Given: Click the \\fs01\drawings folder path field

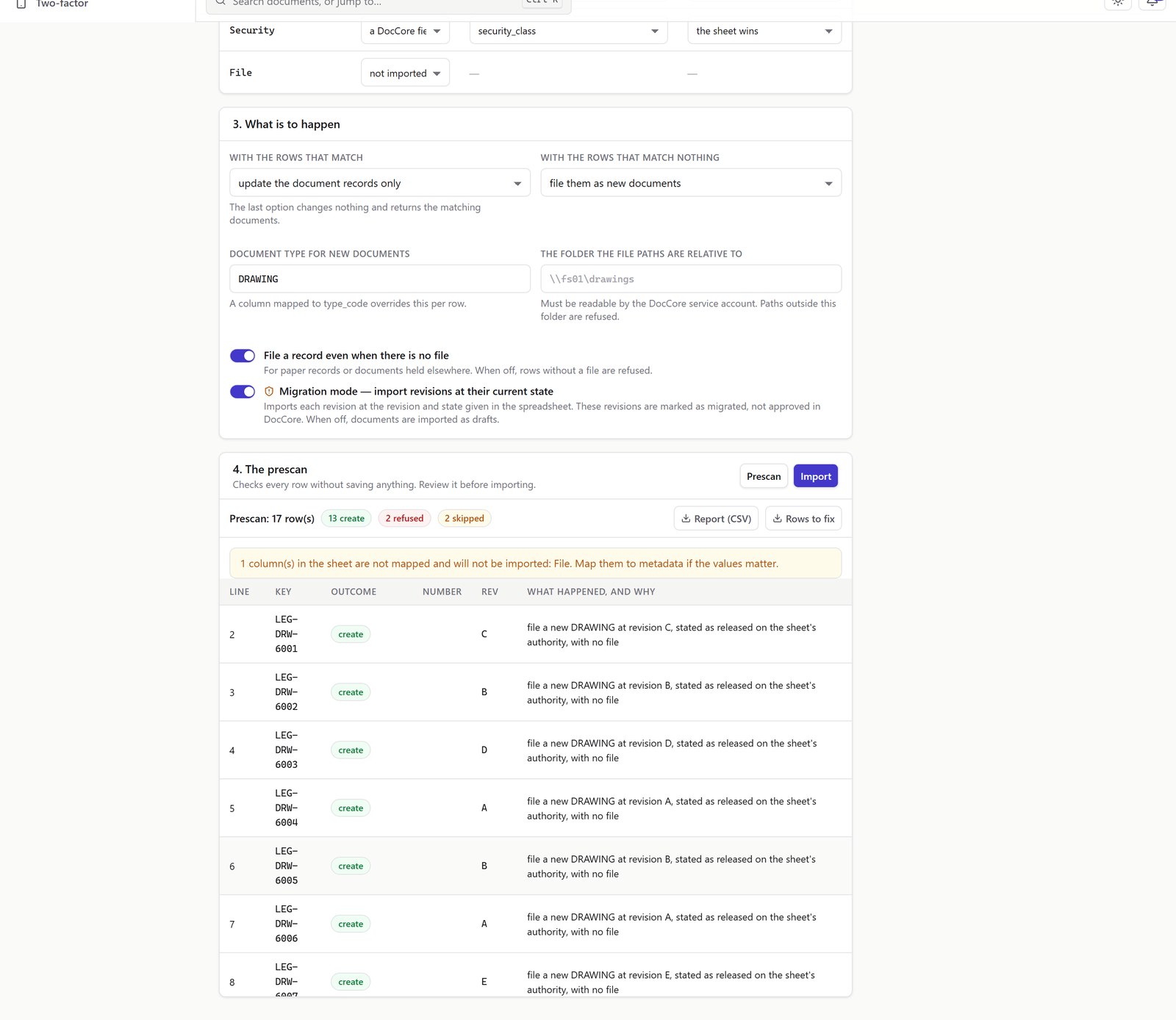Looking at the screenshot, I should point(691,279).
